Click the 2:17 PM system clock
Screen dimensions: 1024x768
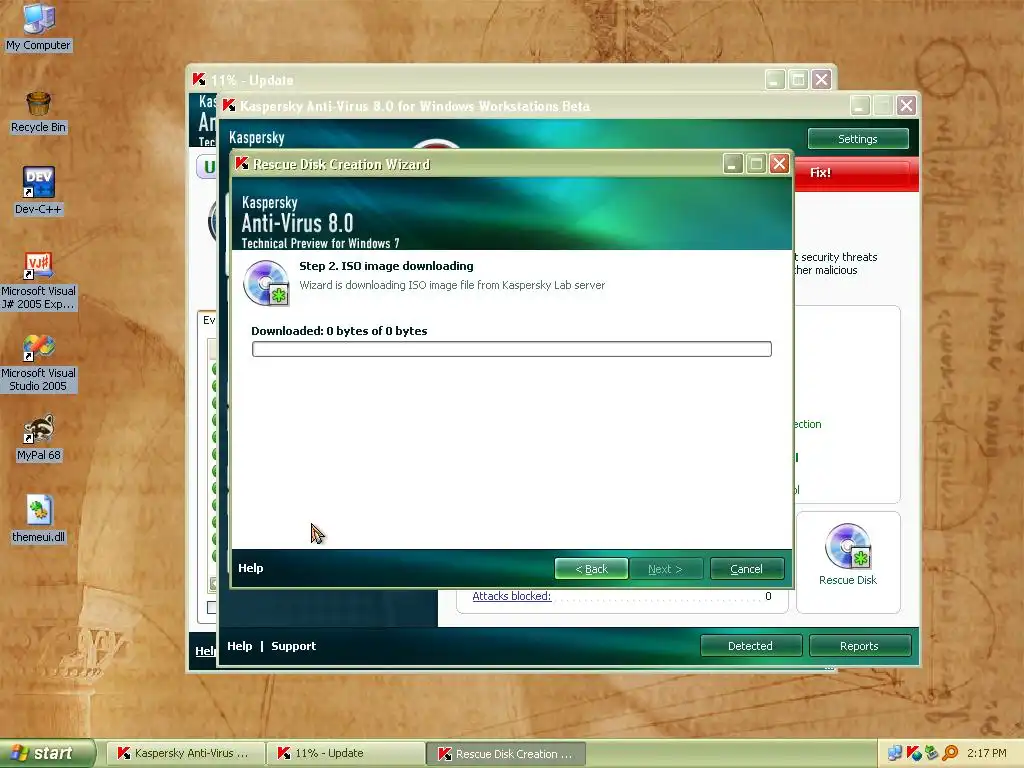(x=987, y=753)
